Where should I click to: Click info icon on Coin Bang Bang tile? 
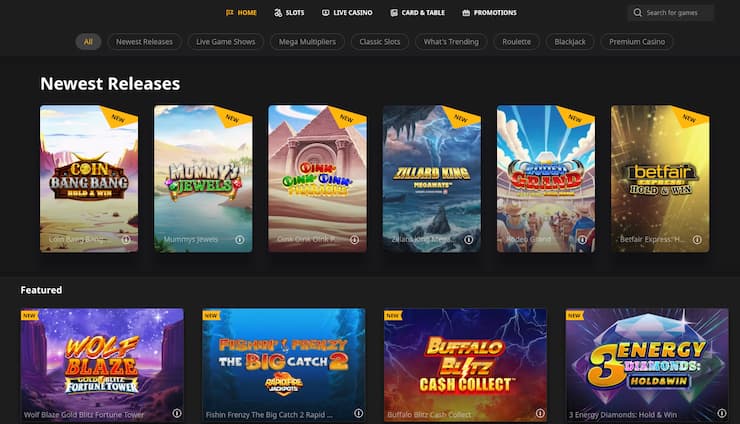click(127, 240)
